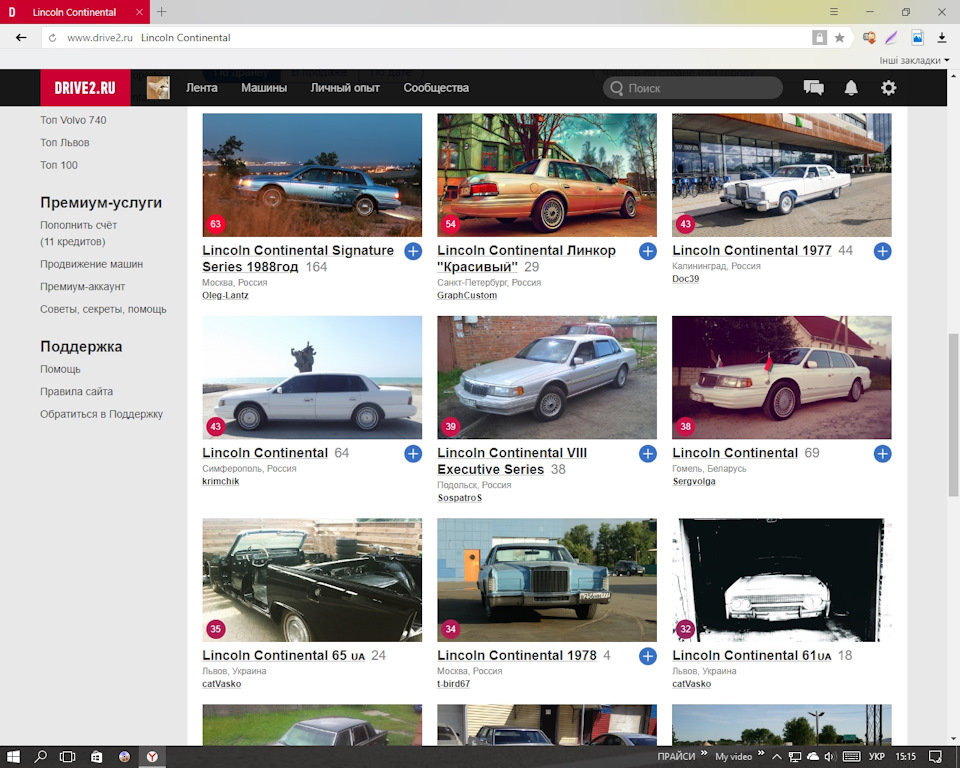Click the DRIVE2.RU logo

pyautogui.click(x=85, y=88)
